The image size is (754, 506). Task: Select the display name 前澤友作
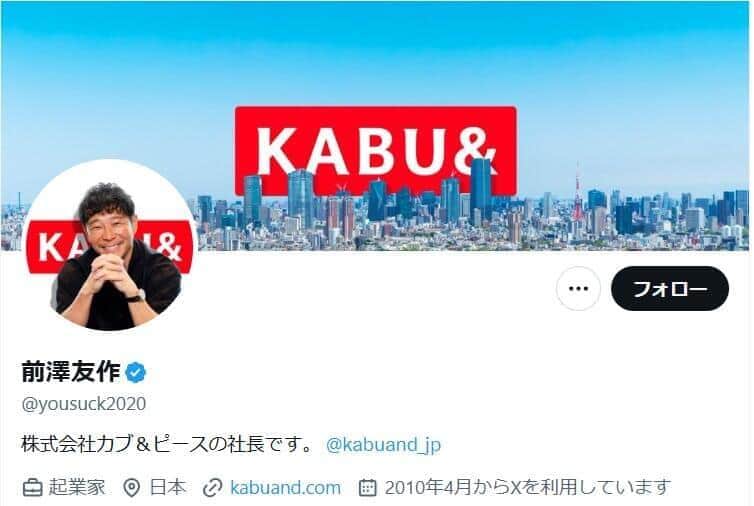(71, 372)
